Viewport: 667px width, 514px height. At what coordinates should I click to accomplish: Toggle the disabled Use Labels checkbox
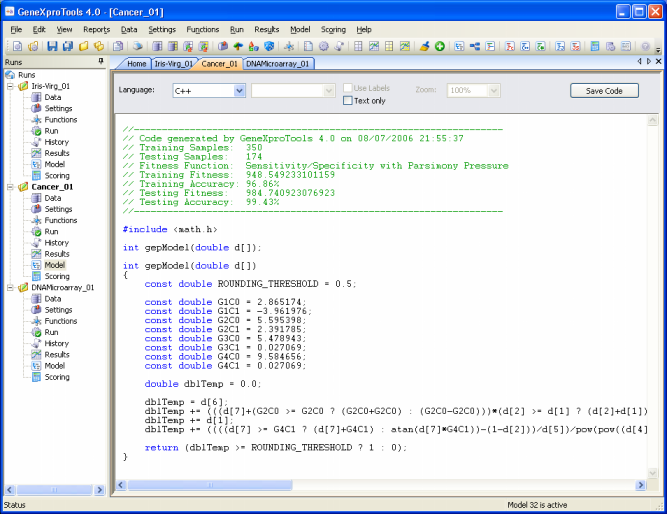coord(348,88)
